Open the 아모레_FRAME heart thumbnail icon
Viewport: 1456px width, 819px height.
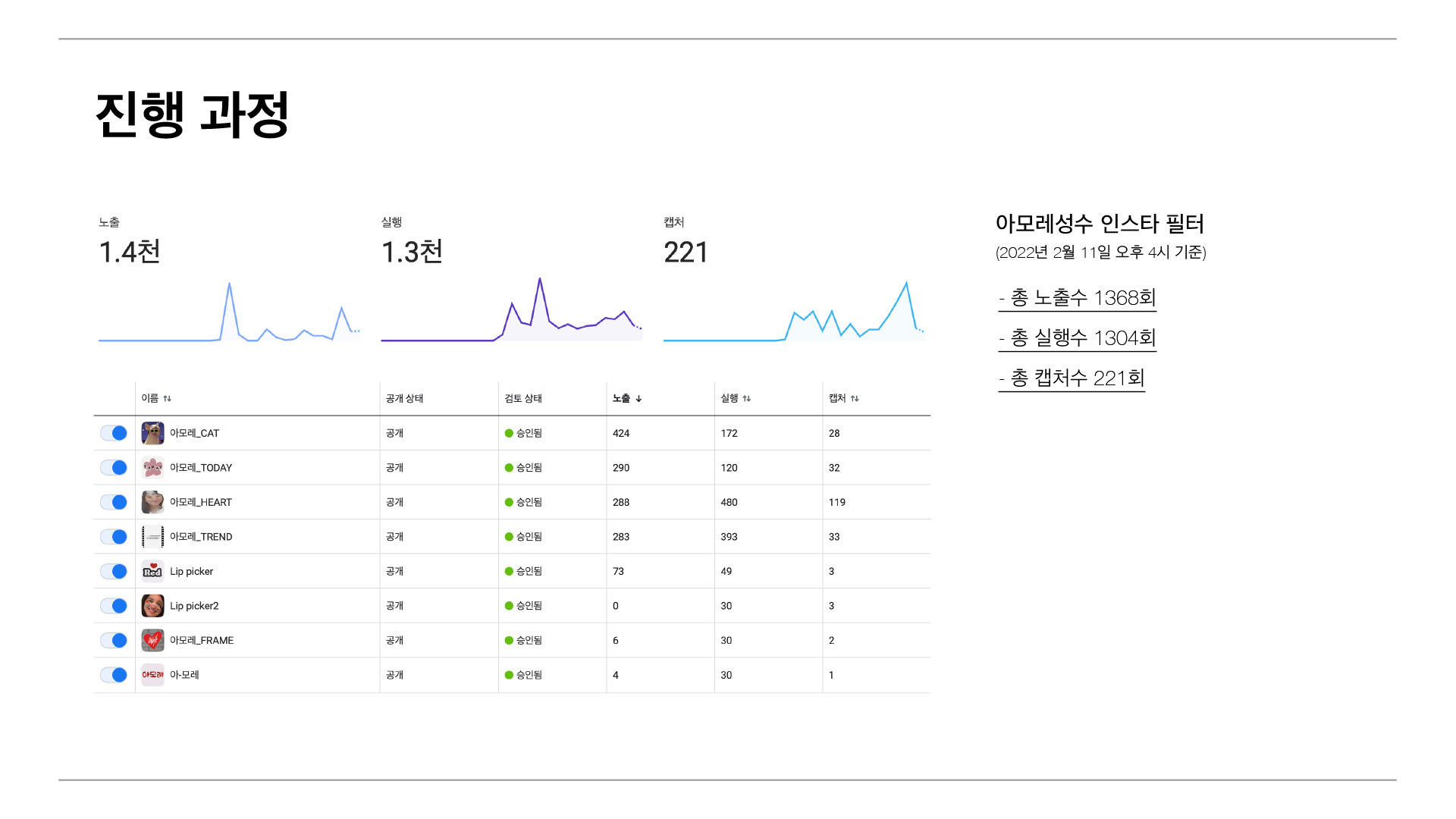coord(152,640)
